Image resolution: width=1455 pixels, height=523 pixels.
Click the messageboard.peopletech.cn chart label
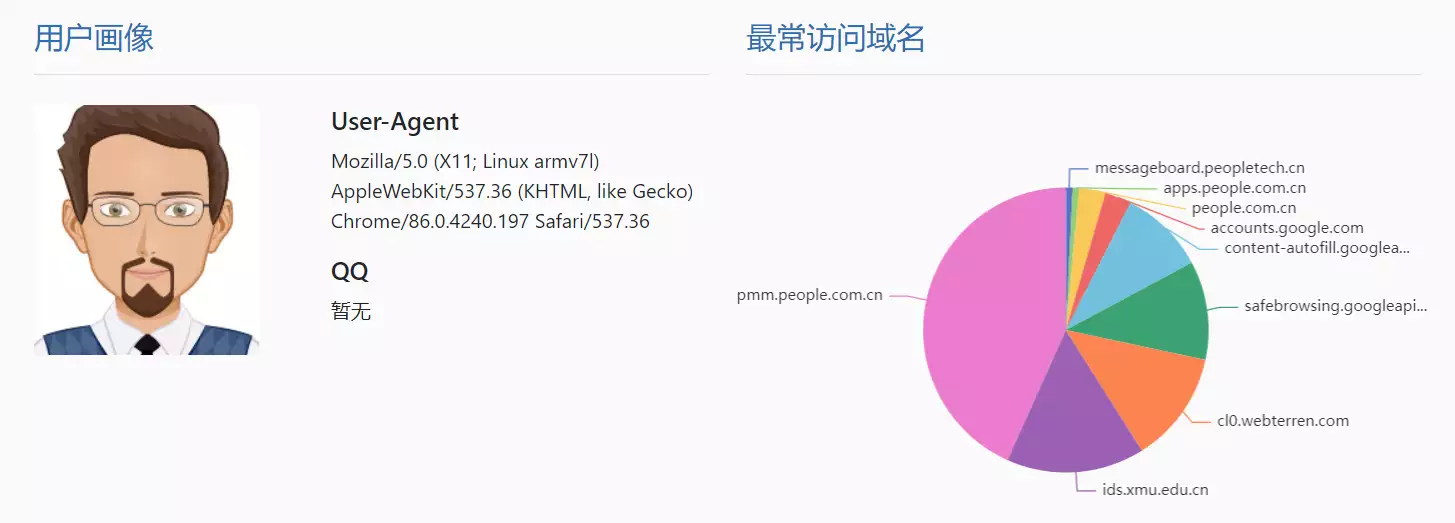click(x=1199, y=168)
